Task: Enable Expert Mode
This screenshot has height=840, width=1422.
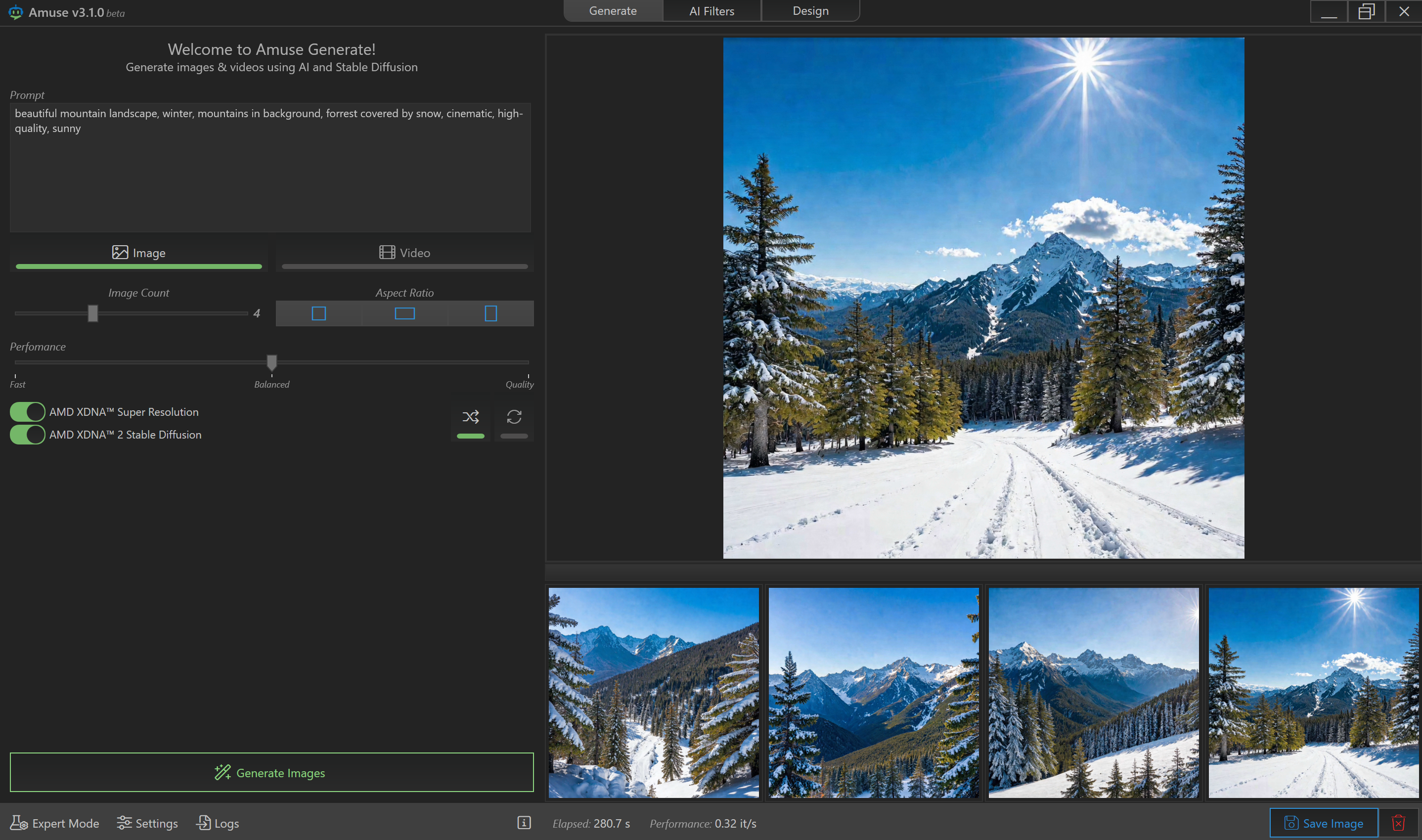Action: [55, 823]
